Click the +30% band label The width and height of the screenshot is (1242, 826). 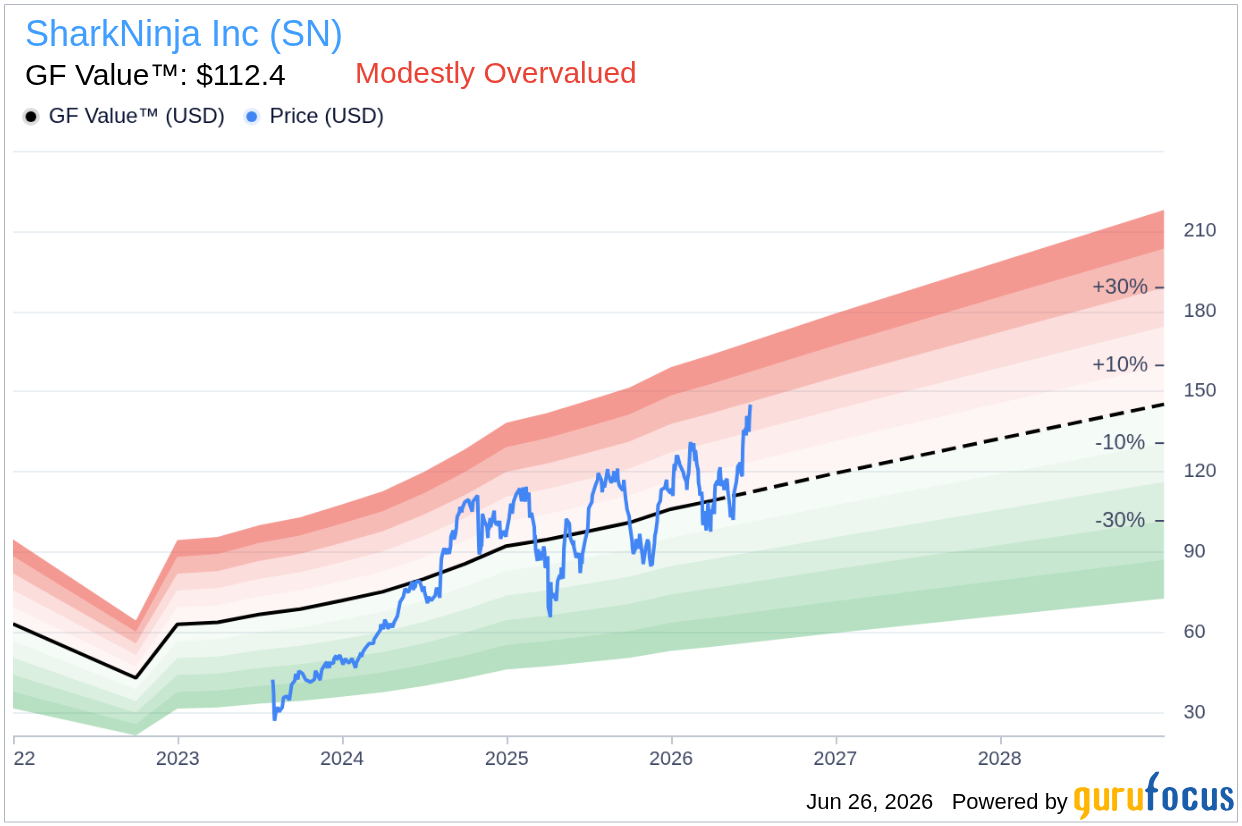(x=1120, y=287)
